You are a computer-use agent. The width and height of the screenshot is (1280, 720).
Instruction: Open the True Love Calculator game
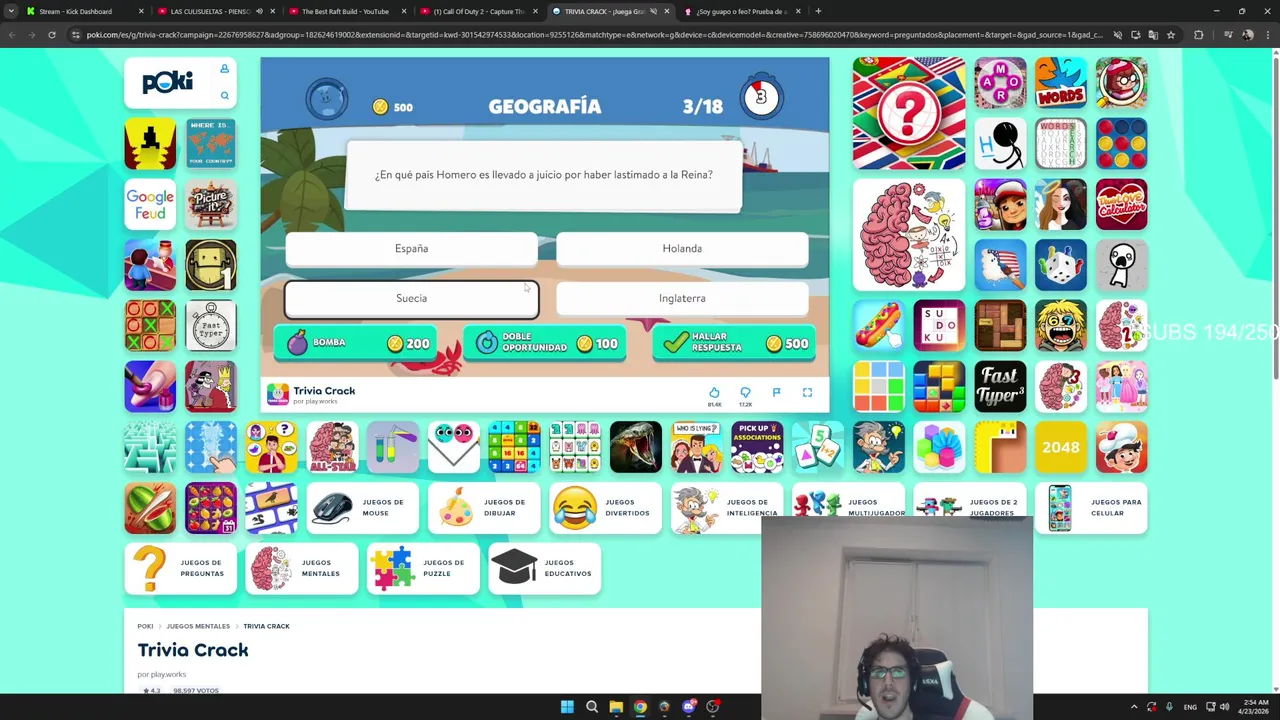(1121, 205)
